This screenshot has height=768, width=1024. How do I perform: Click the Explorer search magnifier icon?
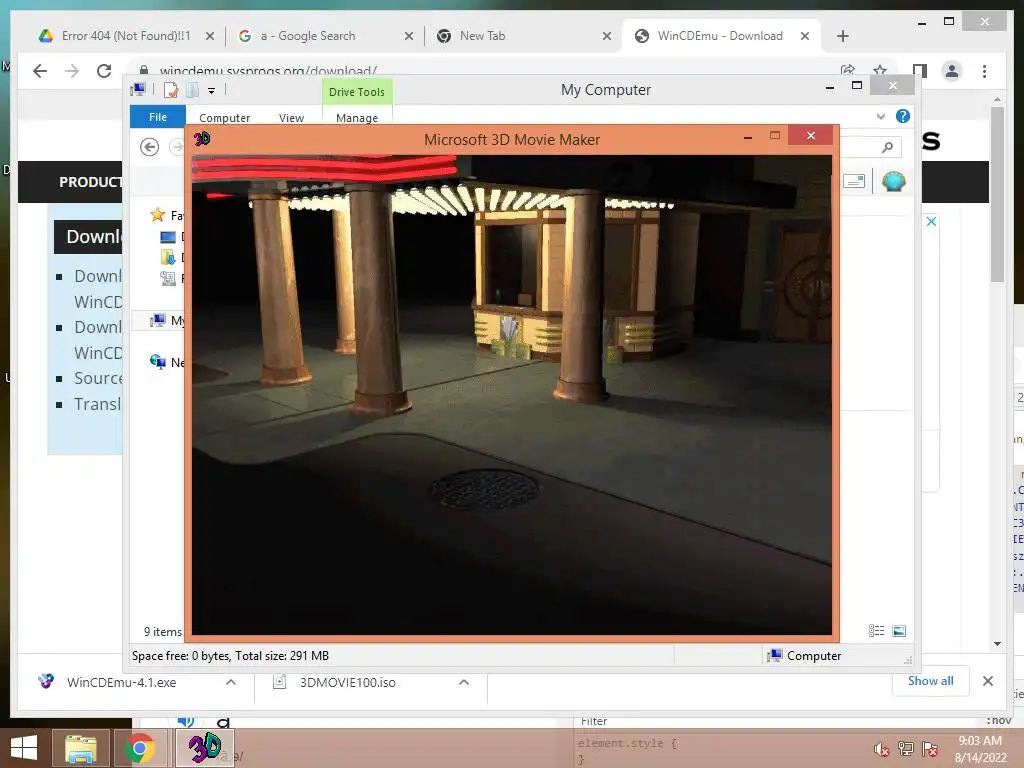tap(887, 147)
